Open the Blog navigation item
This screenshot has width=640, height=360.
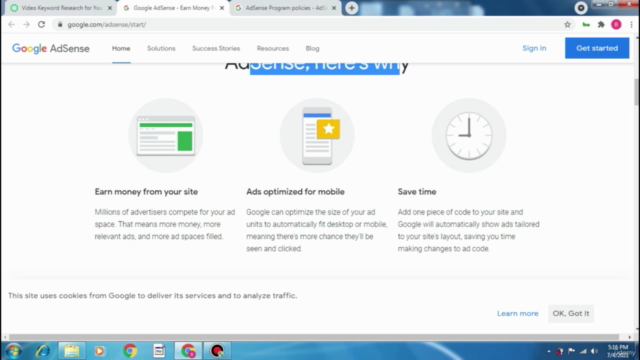[x=312, y=48]
